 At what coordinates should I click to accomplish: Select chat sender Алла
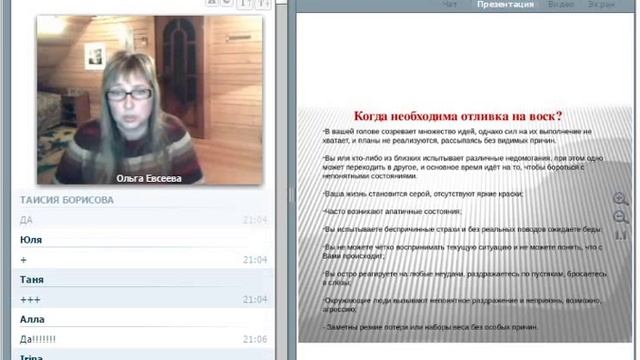tap(32, 320)
